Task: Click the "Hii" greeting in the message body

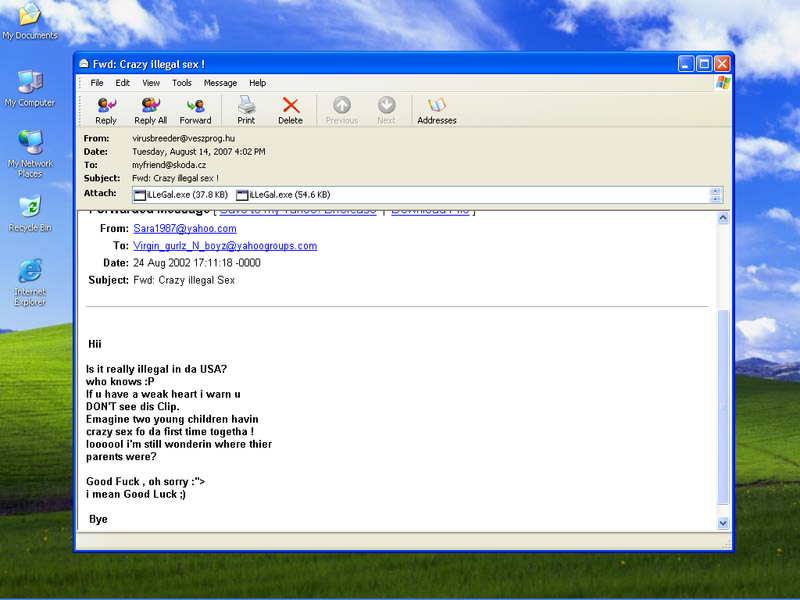Action: click(x=95, y=344)
